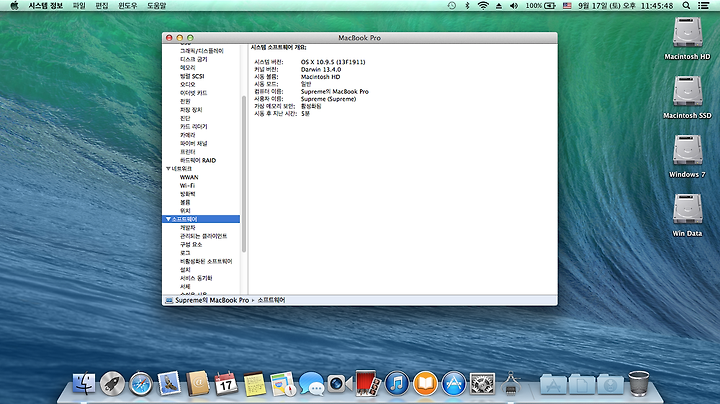
Task: Open Wi-Fi status menu in menu bar
Action: click(483, 6)
